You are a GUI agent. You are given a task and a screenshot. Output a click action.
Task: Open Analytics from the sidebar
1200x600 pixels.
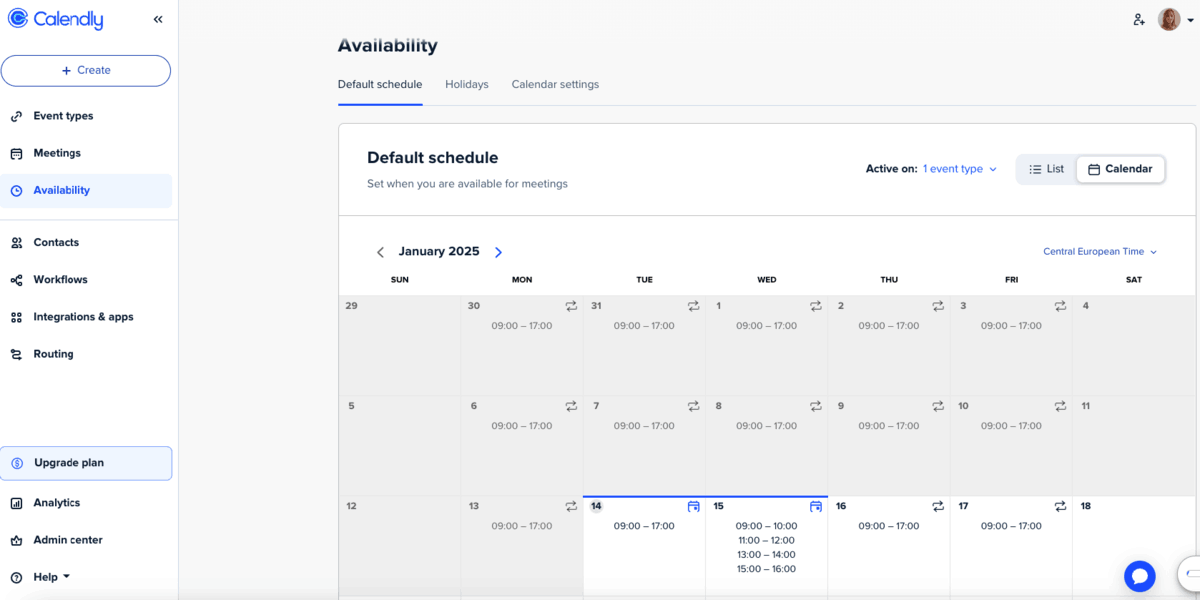click(56, 502)
